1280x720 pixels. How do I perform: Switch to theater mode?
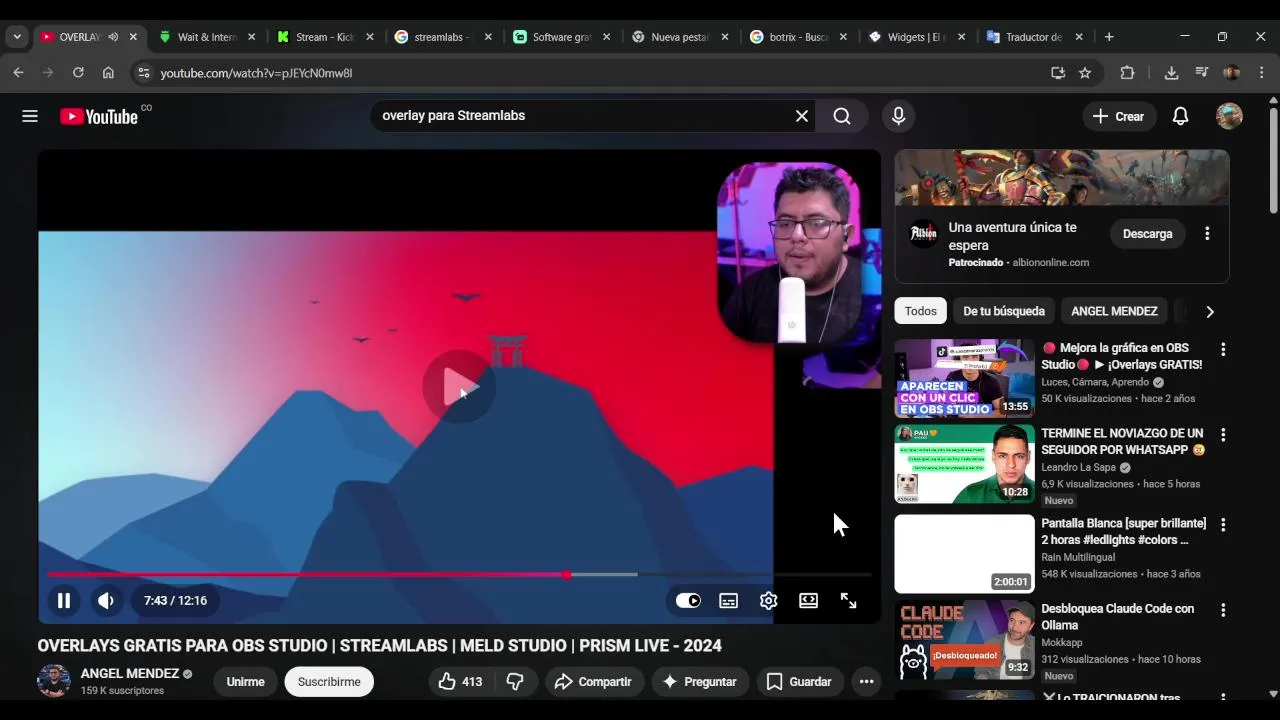808,600
